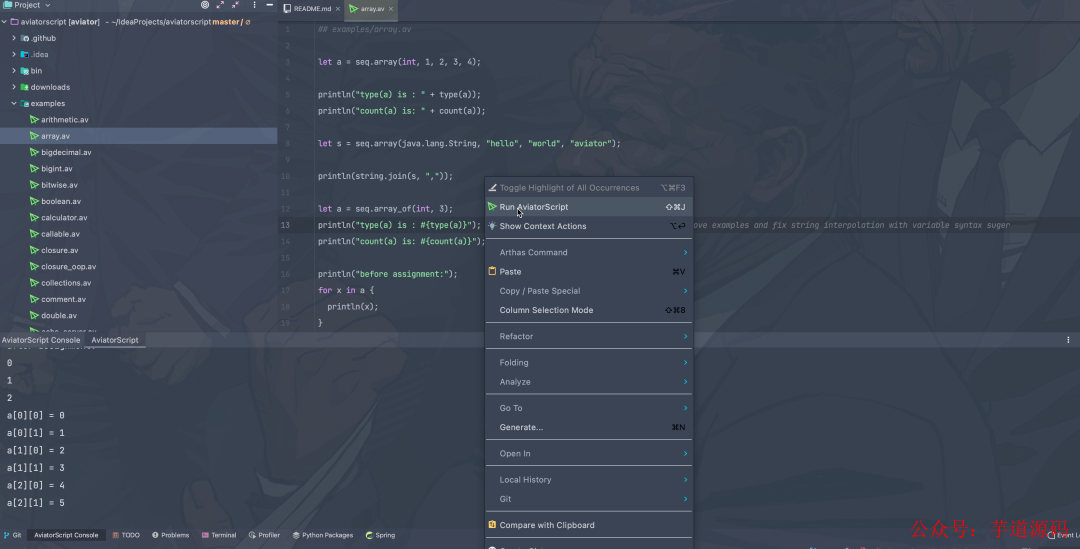Screen dimensions: 1080x549
Task: Expand the bin folder
Action: [x=14, y=71]
